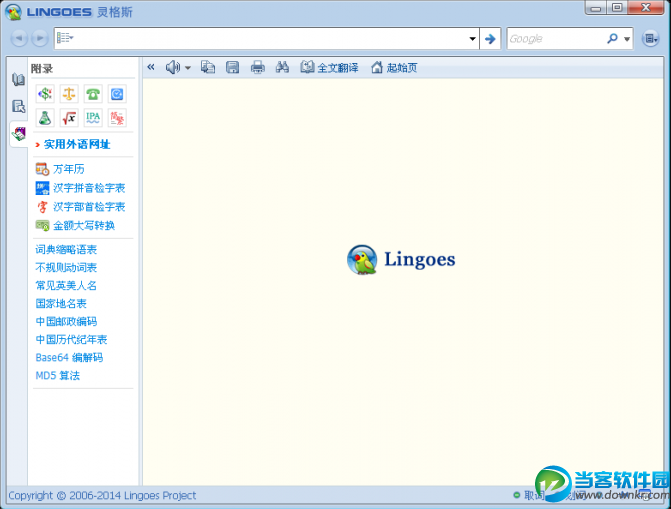Screen dimensions: 671x509
Task: Click the binoculars find icon
Action: 282,67
